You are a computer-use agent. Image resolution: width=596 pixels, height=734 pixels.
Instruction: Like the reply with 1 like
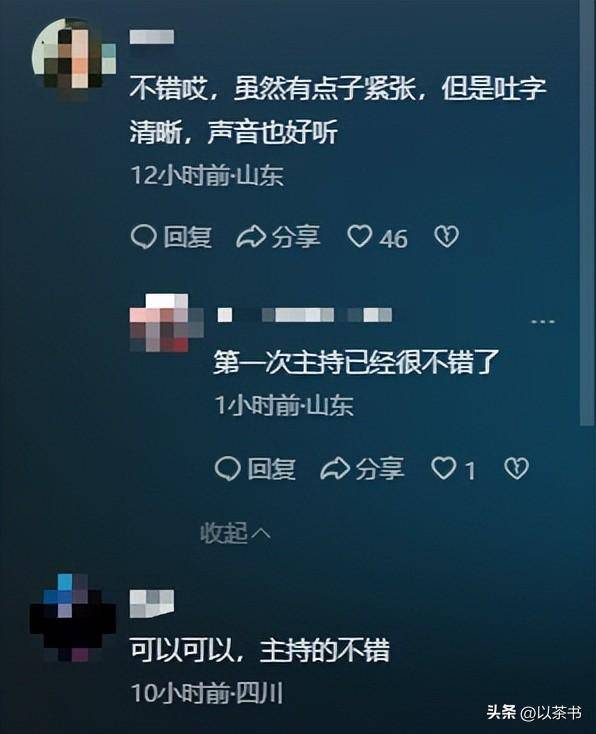[443, 469]
